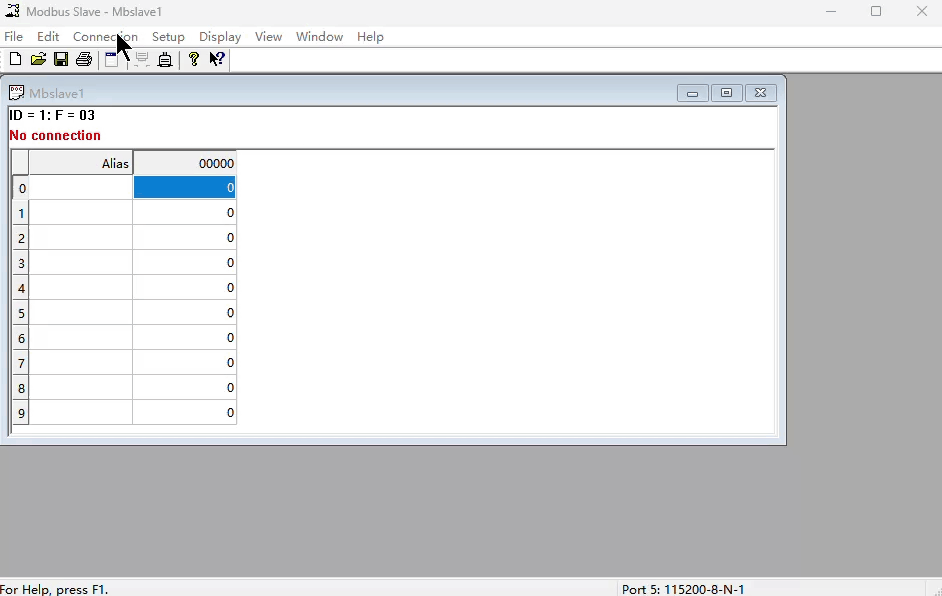The height and width of the screenshot is (596, 942).
Task: Click the Mbslave1 child window icon
Action: click(17, 93)
